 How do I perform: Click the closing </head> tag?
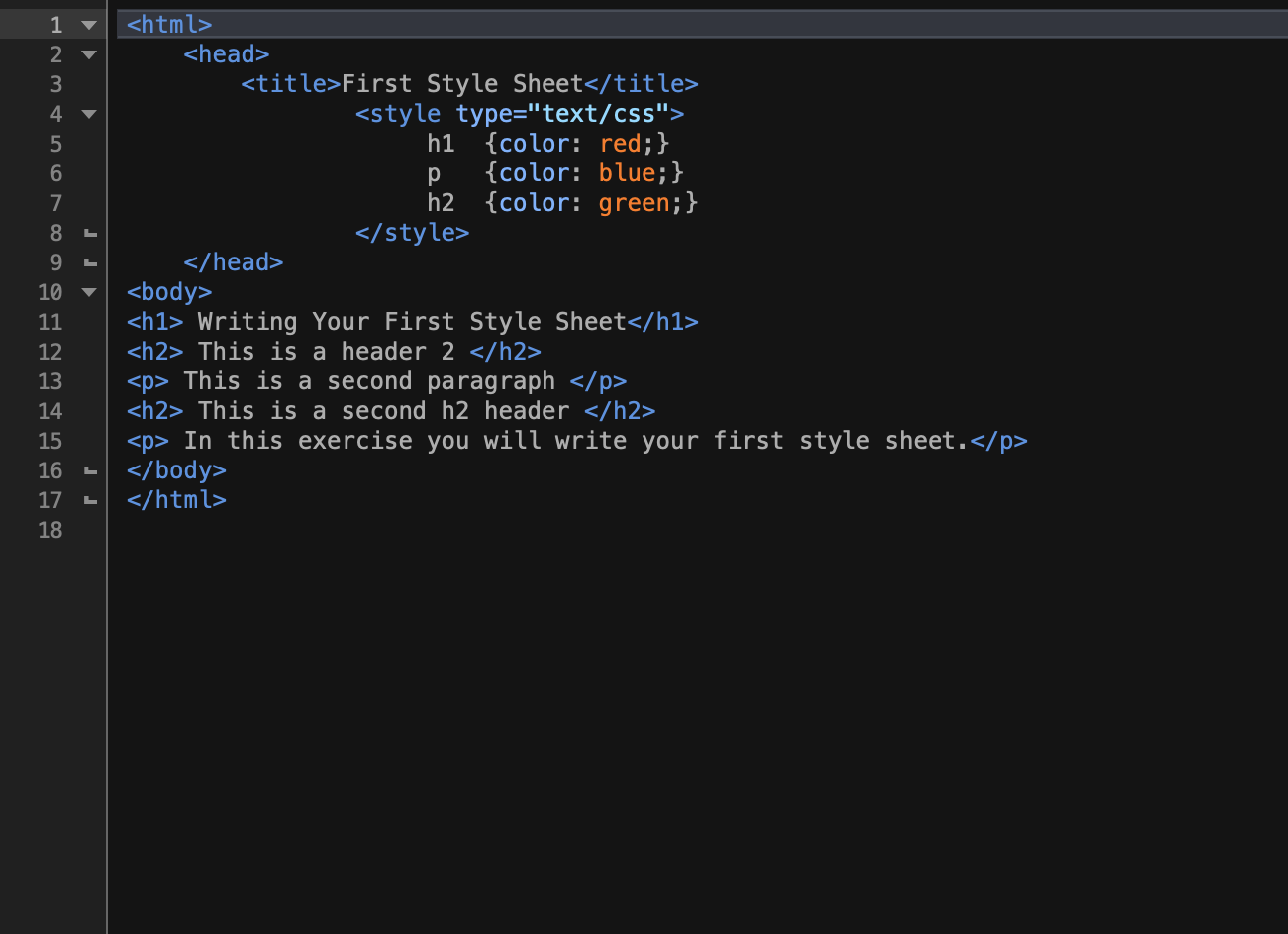point(234,262)
